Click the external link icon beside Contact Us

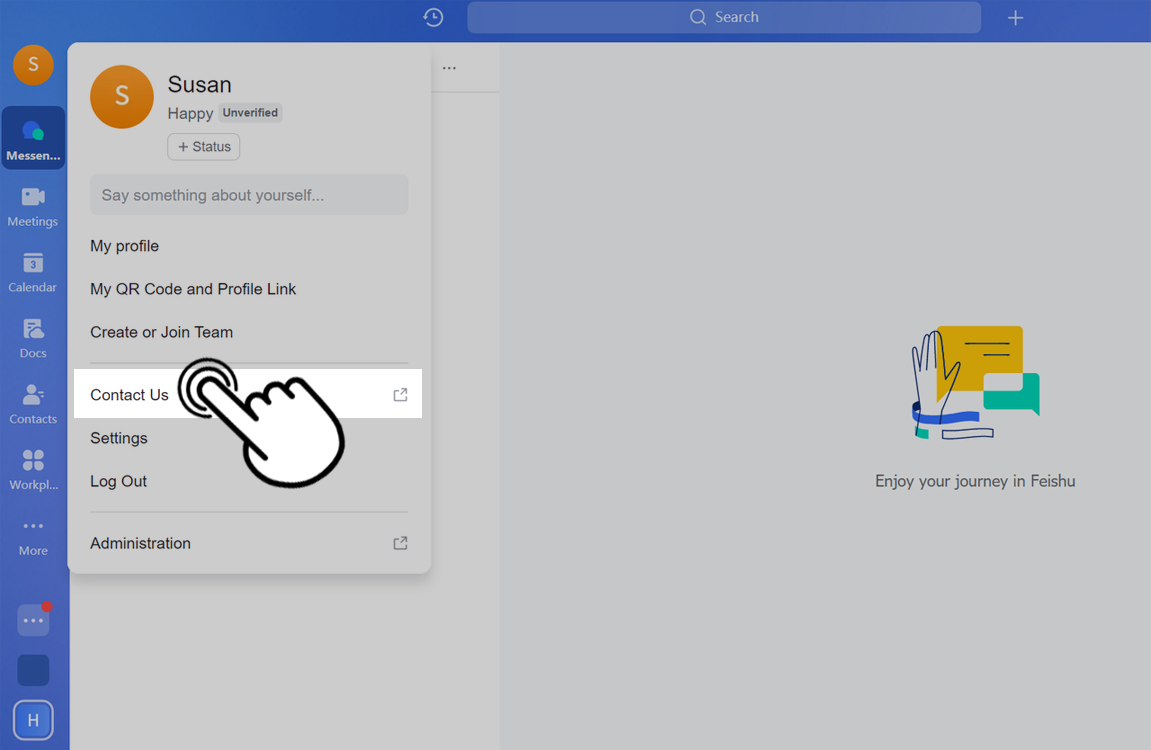400,395
